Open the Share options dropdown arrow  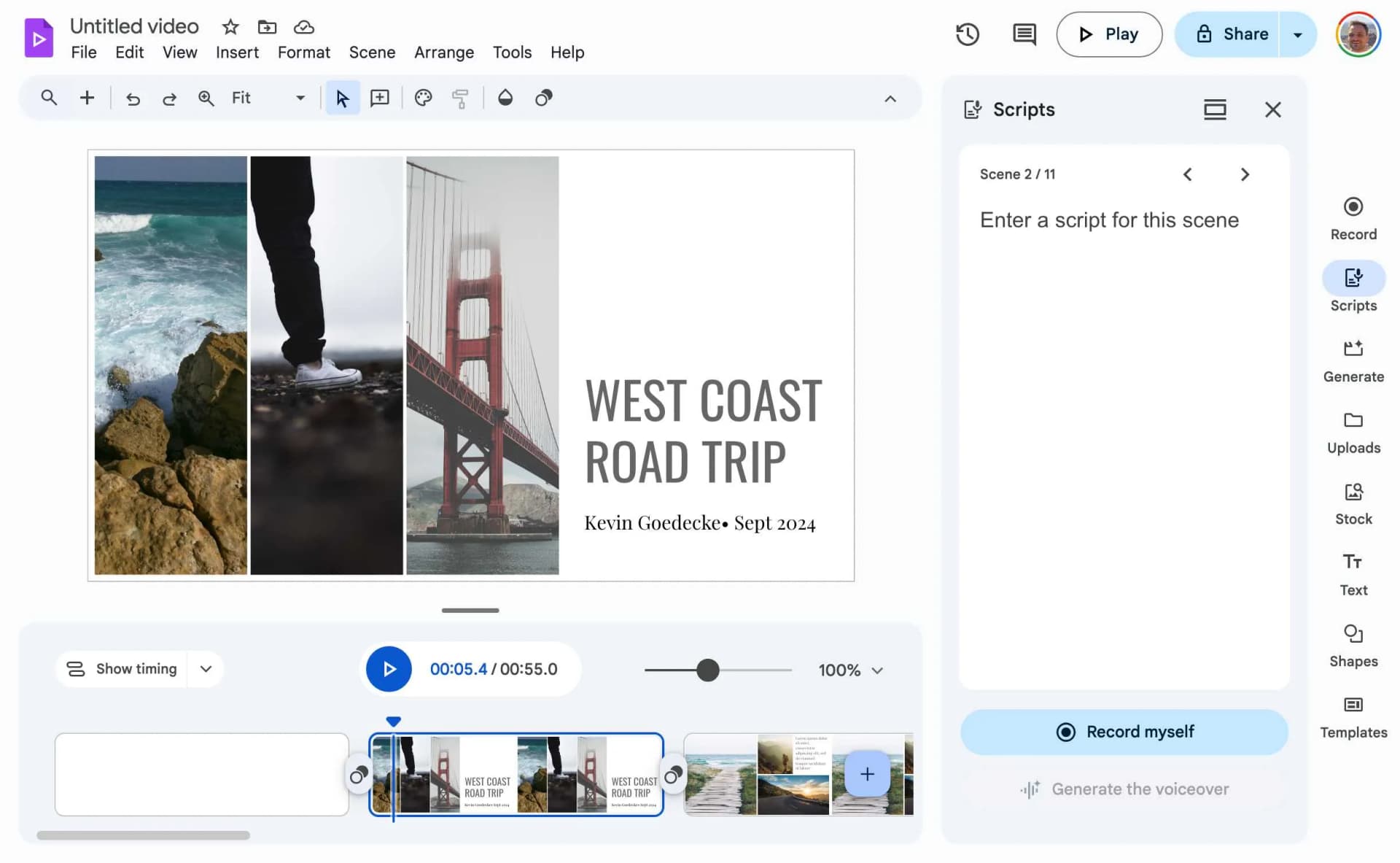coord(1297,34)
